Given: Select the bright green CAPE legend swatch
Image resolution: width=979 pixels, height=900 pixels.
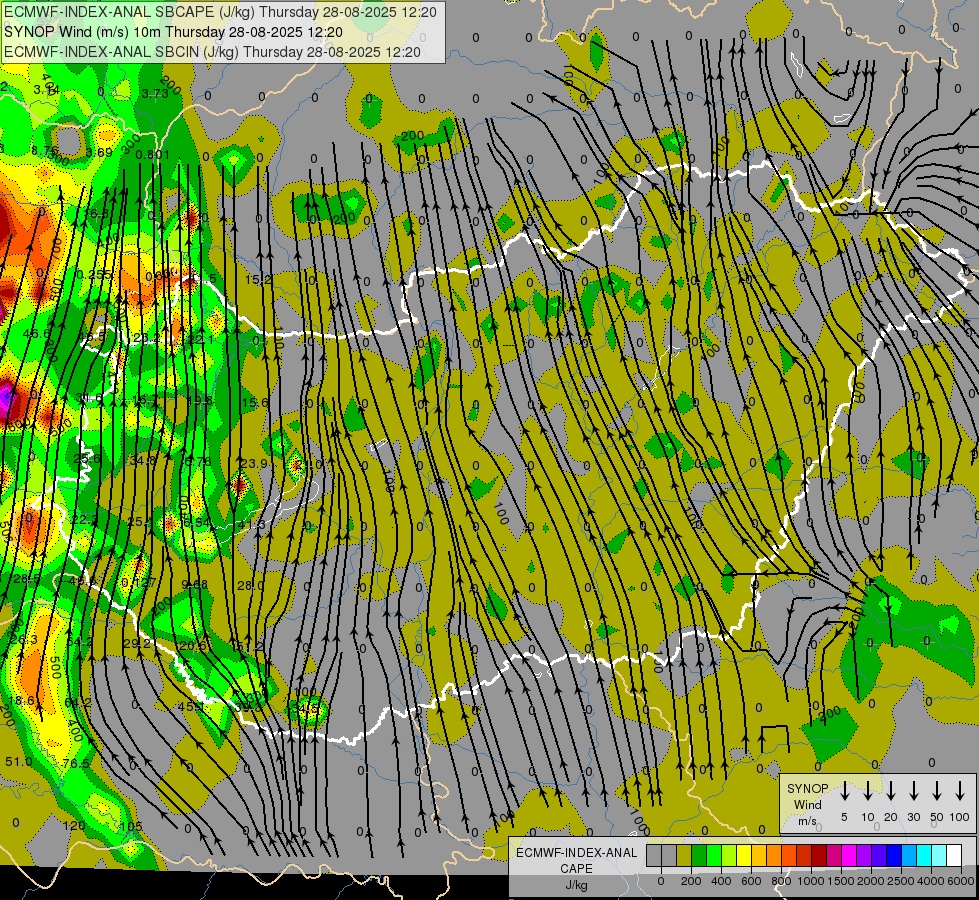Looking at the screenshot, I should [714, 855].
